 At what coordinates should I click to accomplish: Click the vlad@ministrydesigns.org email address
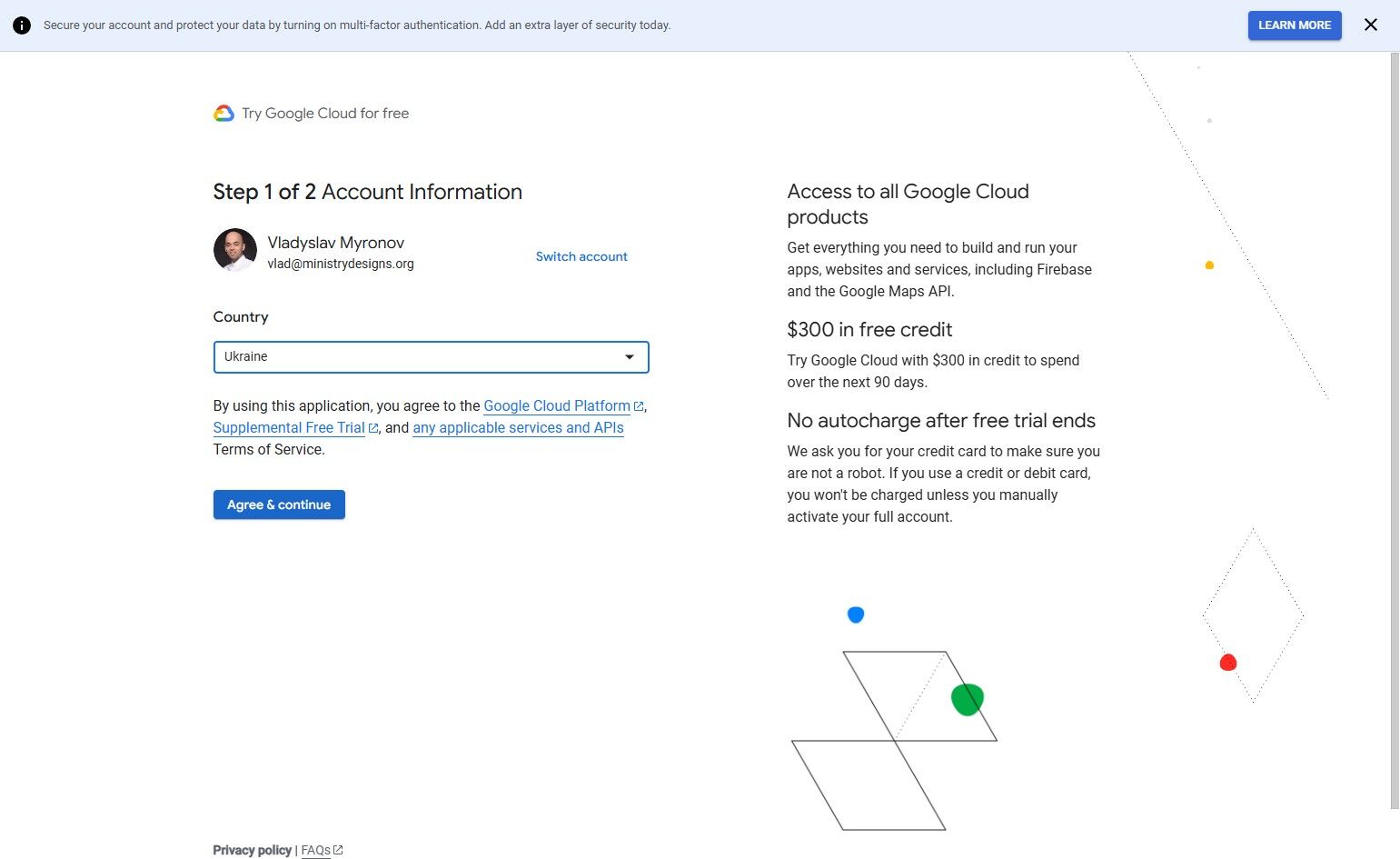pos(341,264)
